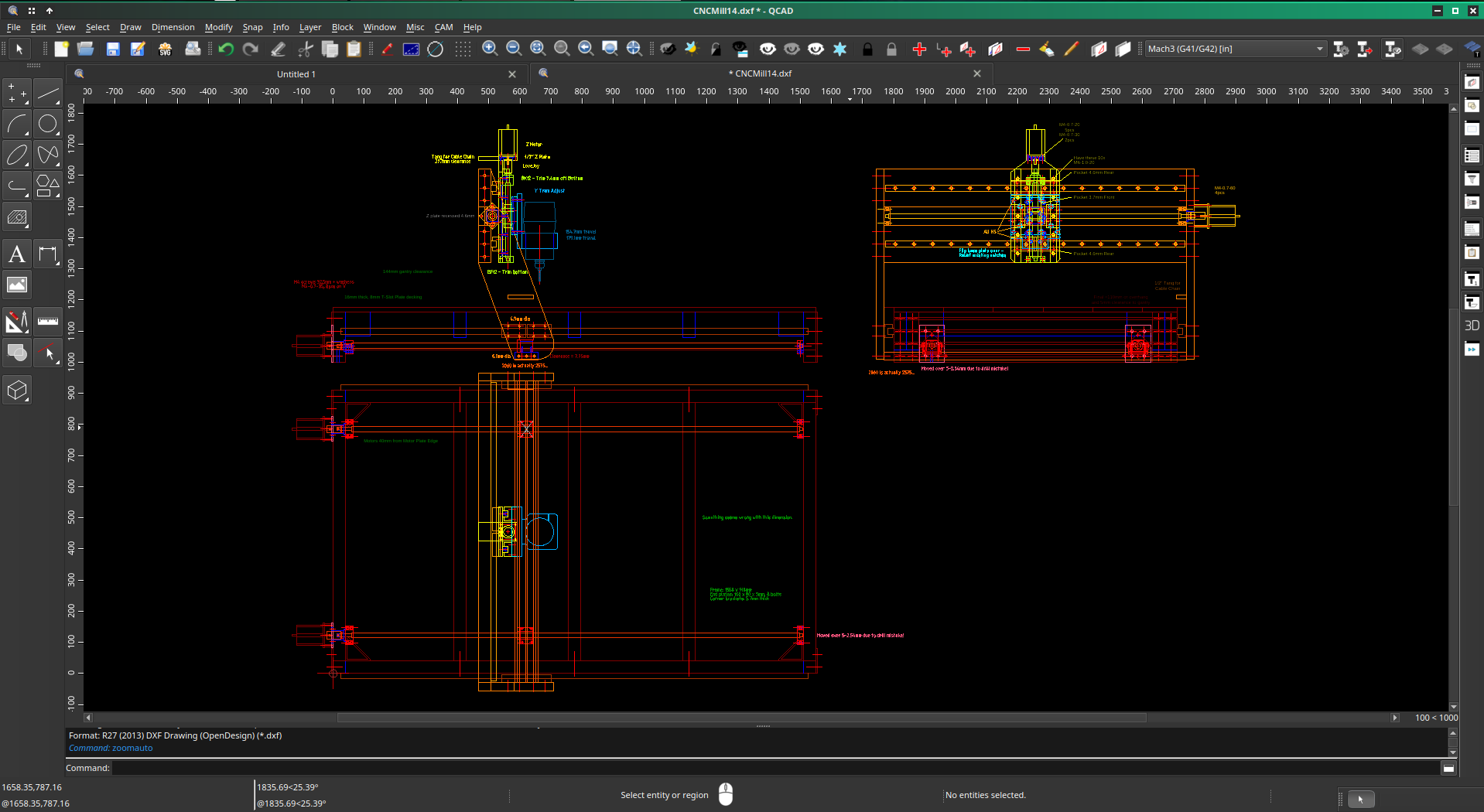This screenshot has height=812, width=1484.
Task: Open the Snap menu
Action: (252, 27)
